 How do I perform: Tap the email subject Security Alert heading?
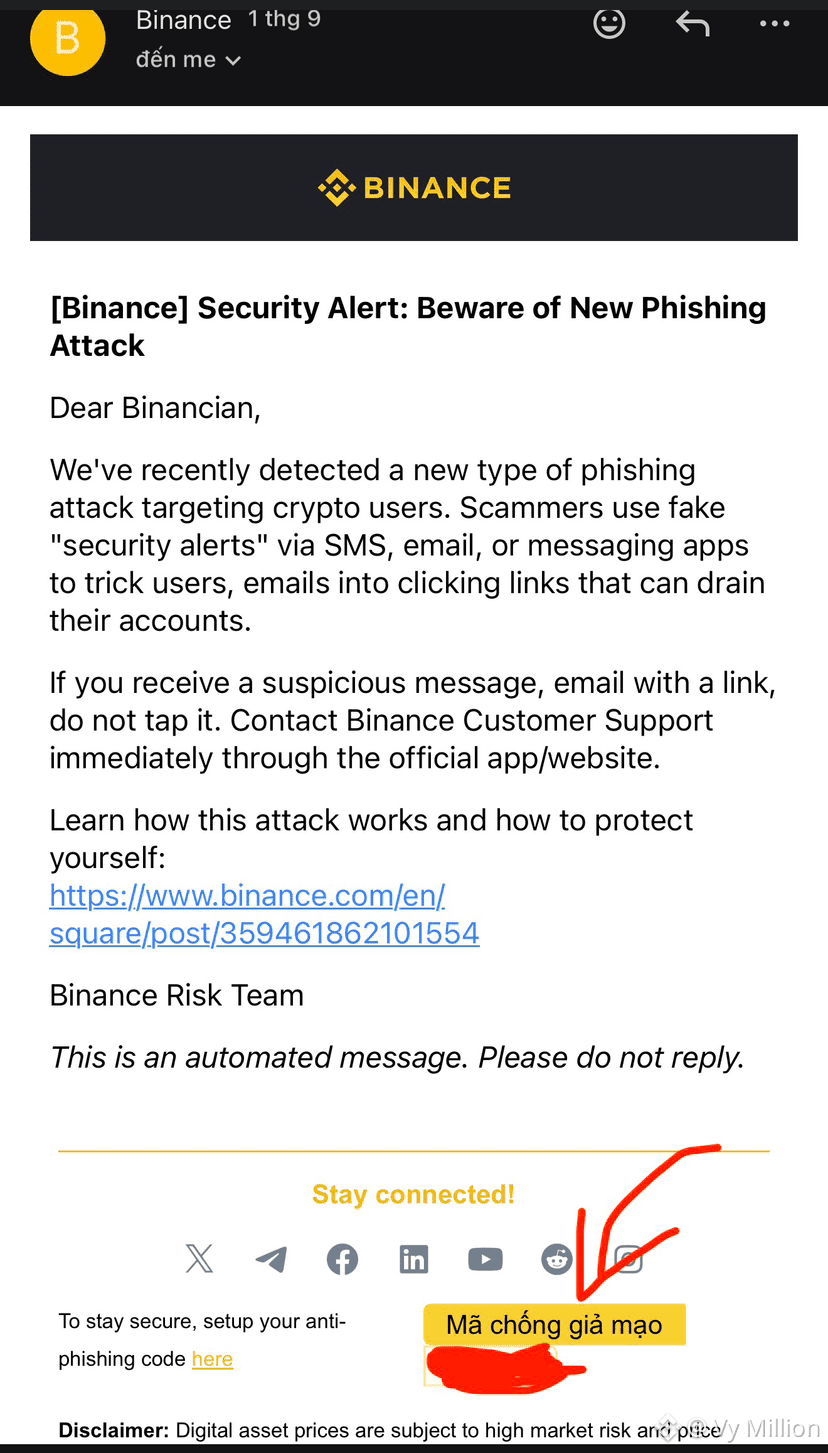tap(408, 326)
